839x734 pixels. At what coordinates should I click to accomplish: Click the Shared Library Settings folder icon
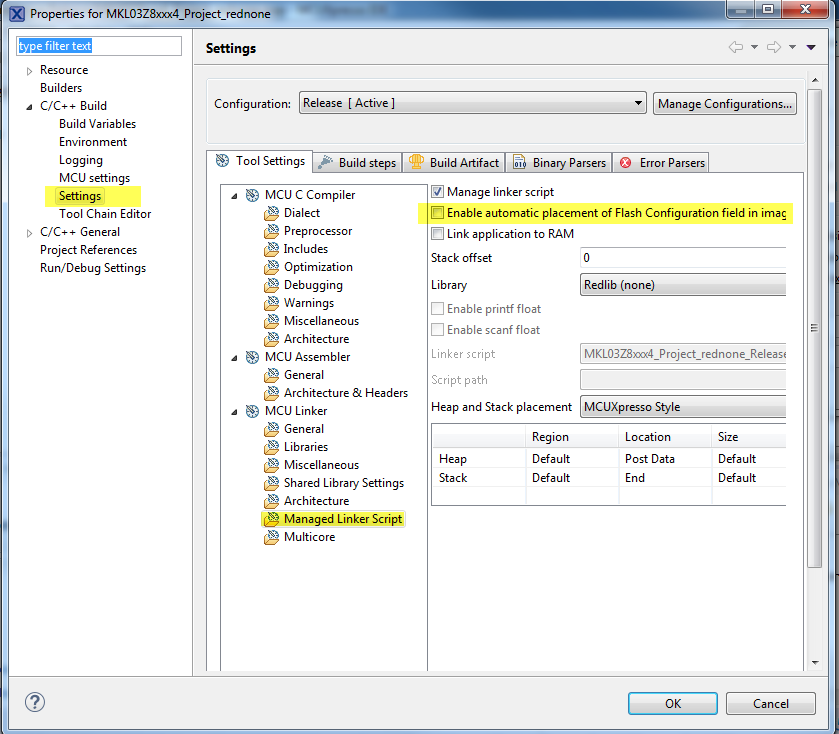pyautogui.click(x=272, y=483)
